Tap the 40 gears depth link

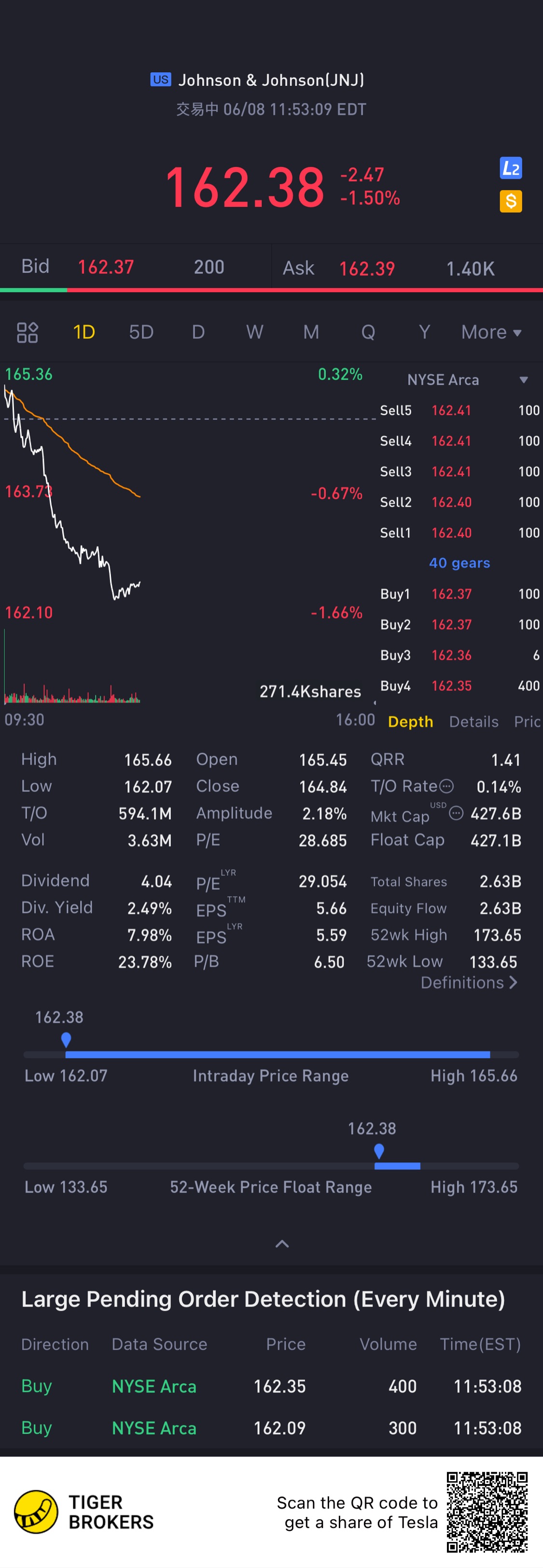click(x=459, y=563)
